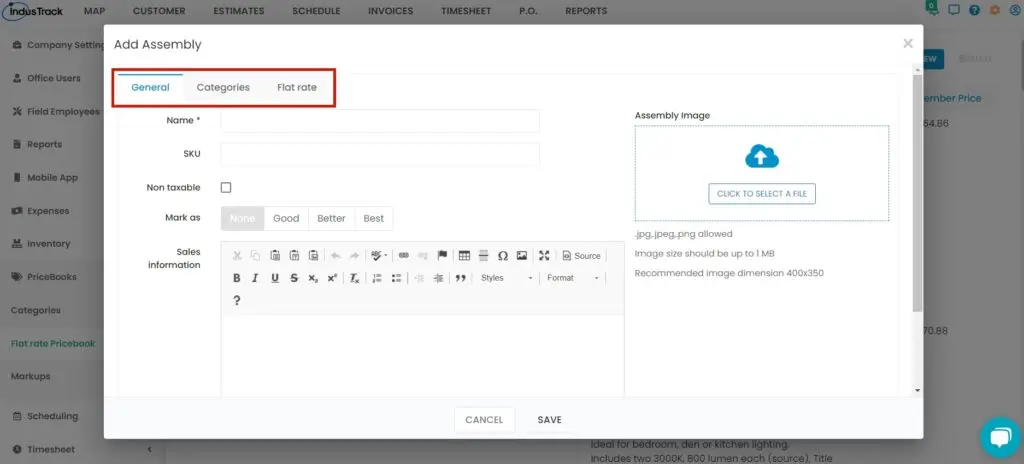Open the Format dropdown in editor
Screen dimensions: 1024x464
pyautogui.click(x=573, y=278)
